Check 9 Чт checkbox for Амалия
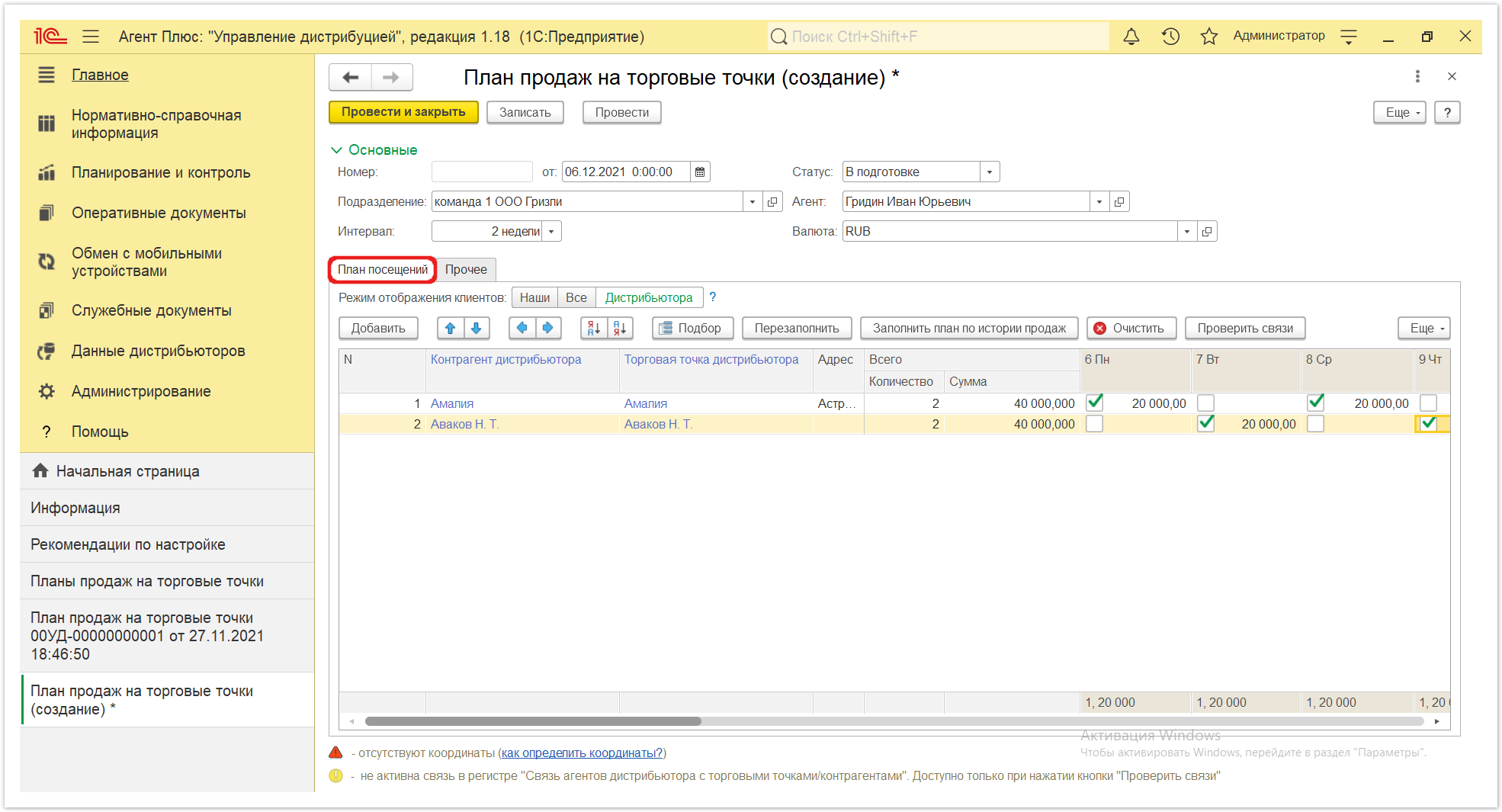Screen dimensions: 1502x812 coord(1429,403)
